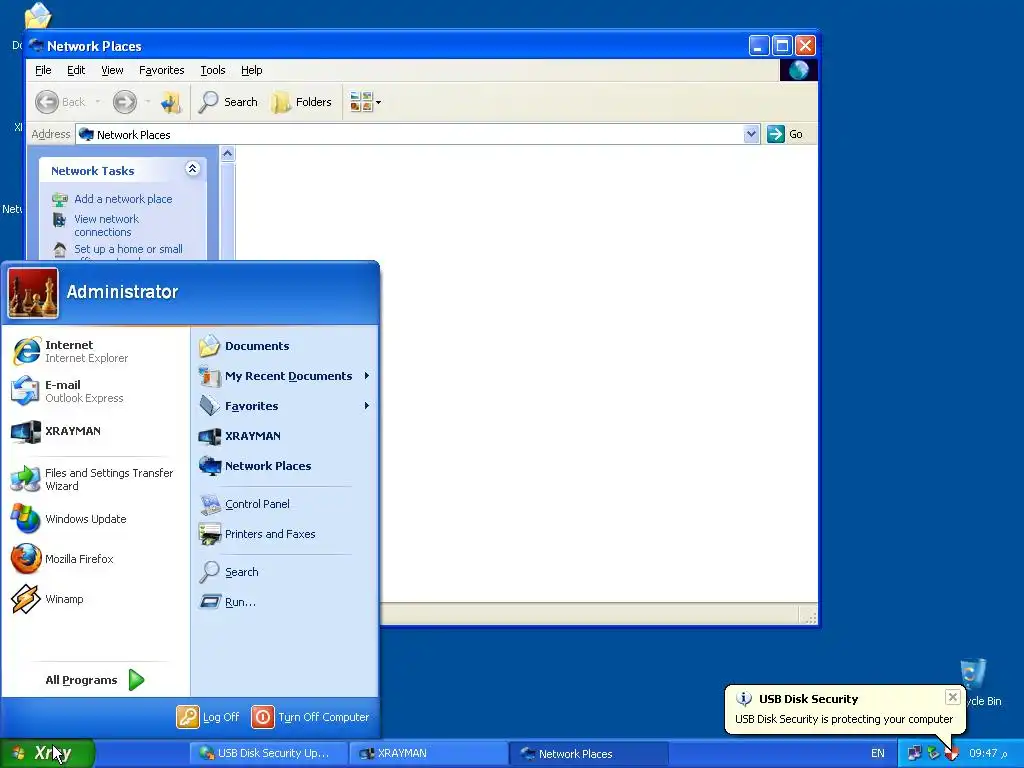Click the Back toolbar button
This screenshot has width=1024, height=768.
click(x=60, y=102)
